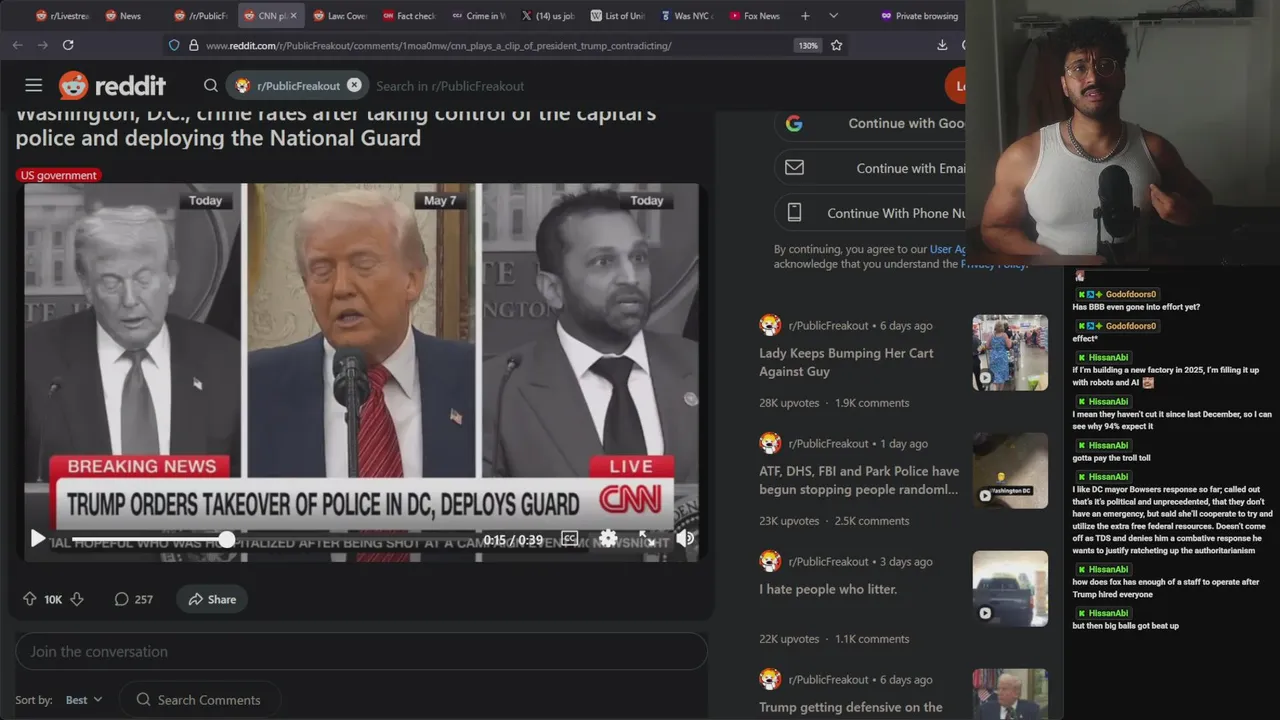Click the Private browsing indicator

(919, 16)
